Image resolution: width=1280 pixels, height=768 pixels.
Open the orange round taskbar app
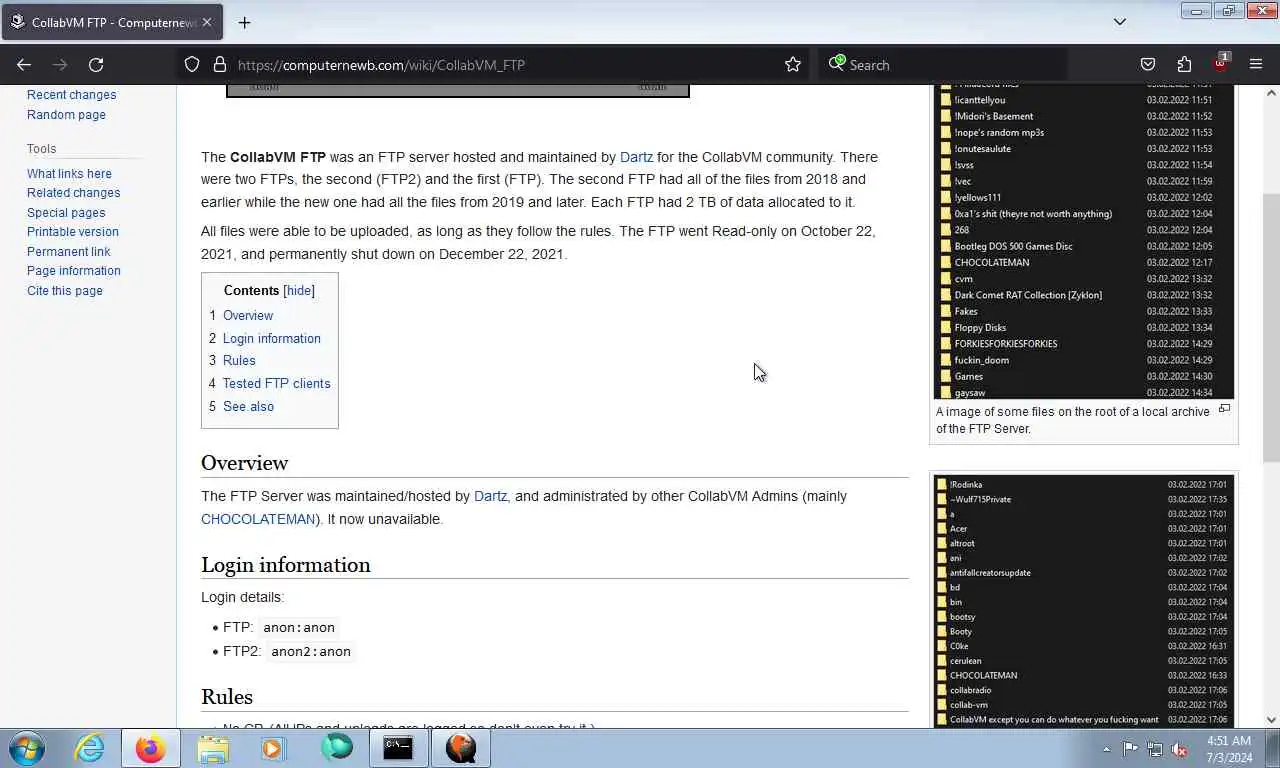[460, 748]
